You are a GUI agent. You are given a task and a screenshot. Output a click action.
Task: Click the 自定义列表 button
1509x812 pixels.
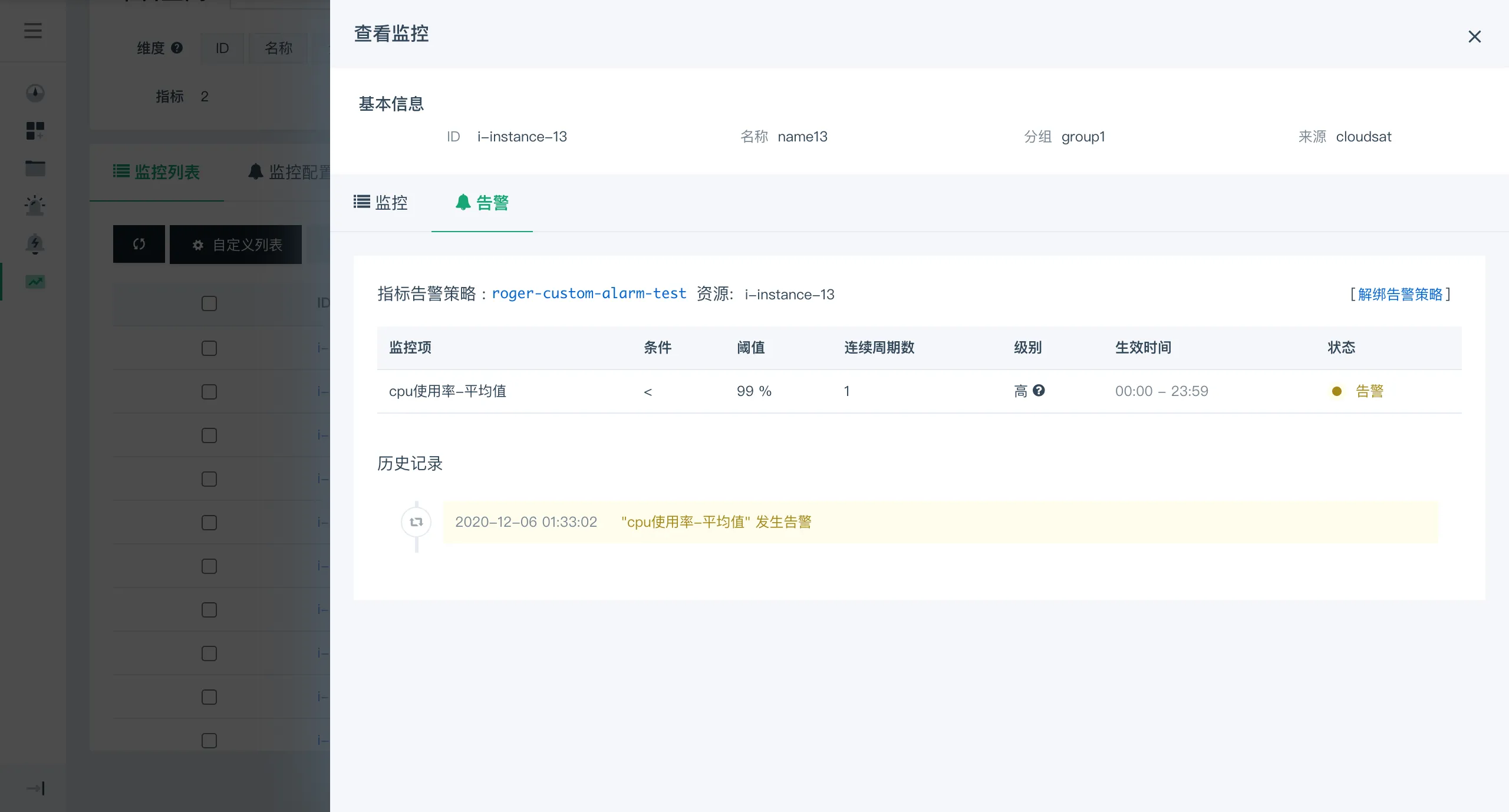(236, 245)
